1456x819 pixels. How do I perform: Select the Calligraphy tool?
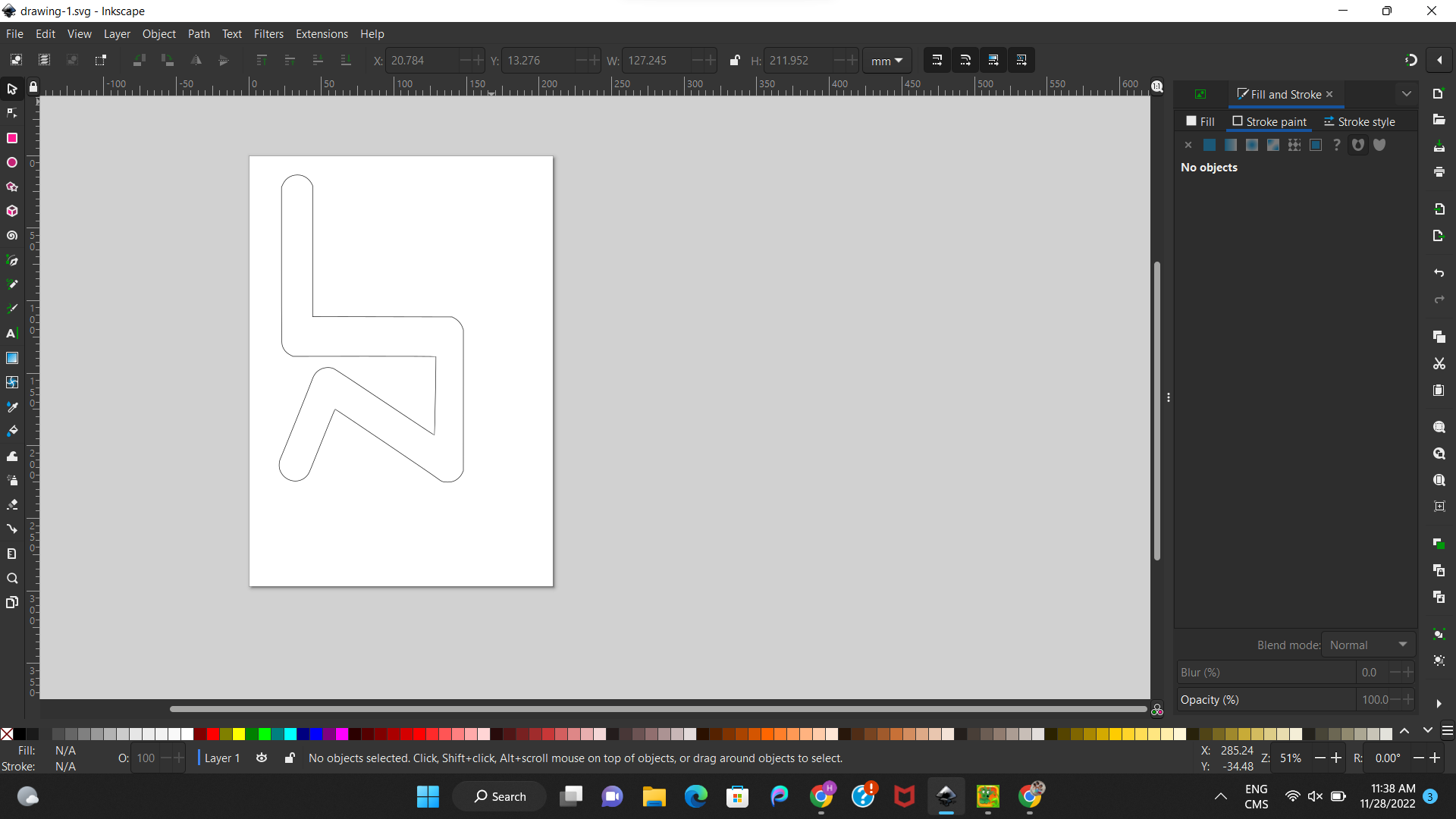pyautogui.click(x=12, y=309)
